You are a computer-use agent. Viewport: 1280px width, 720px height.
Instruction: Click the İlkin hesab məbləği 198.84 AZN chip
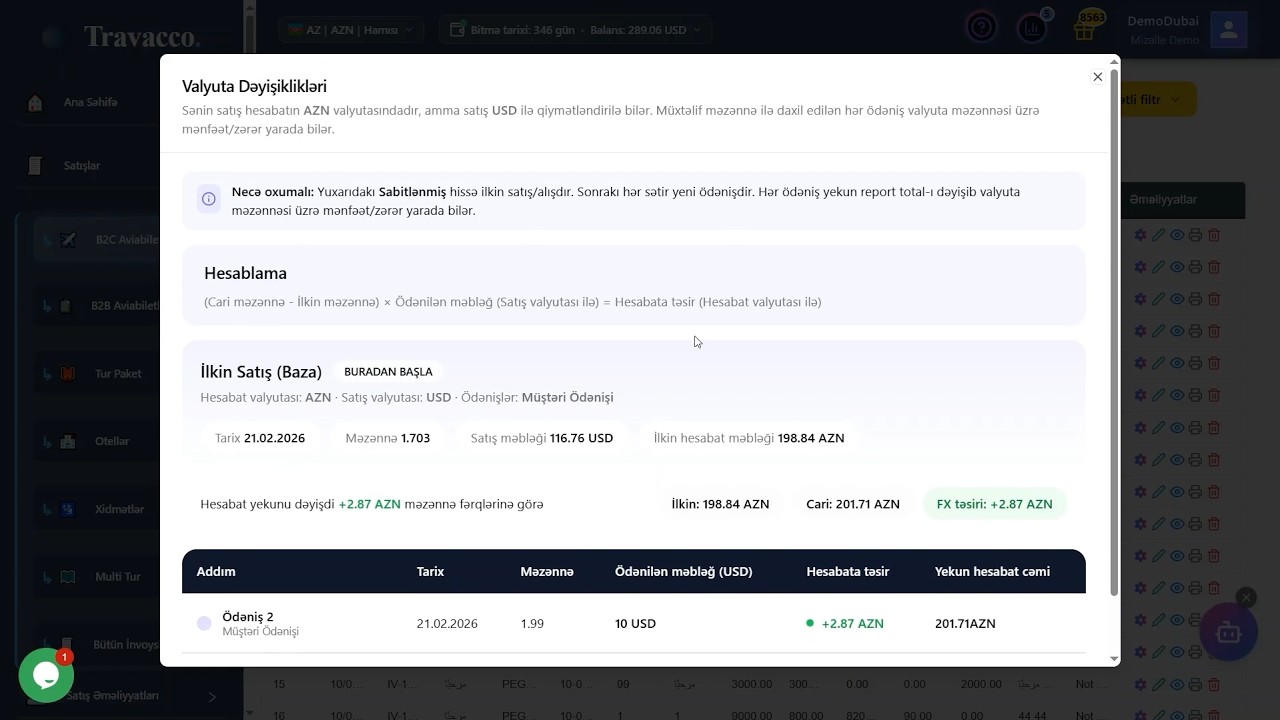click(749, 438)
